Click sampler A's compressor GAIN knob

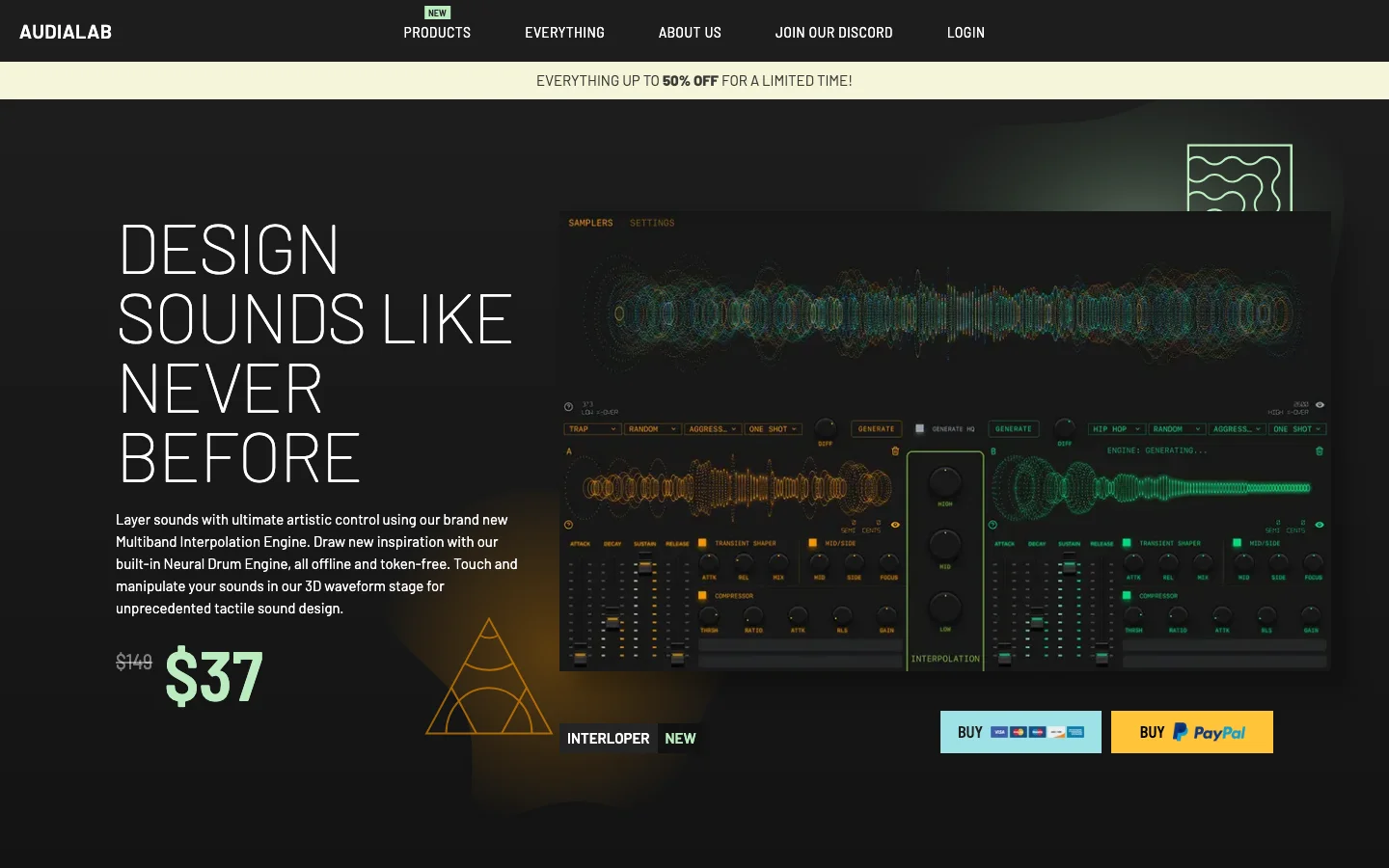coord(886,614)
